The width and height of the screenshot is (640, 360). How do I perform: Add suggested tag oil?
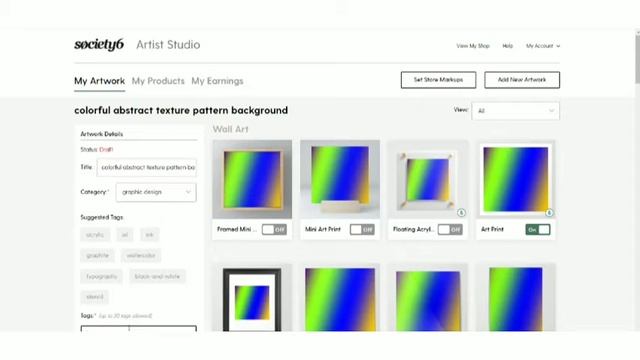[125, 235]
